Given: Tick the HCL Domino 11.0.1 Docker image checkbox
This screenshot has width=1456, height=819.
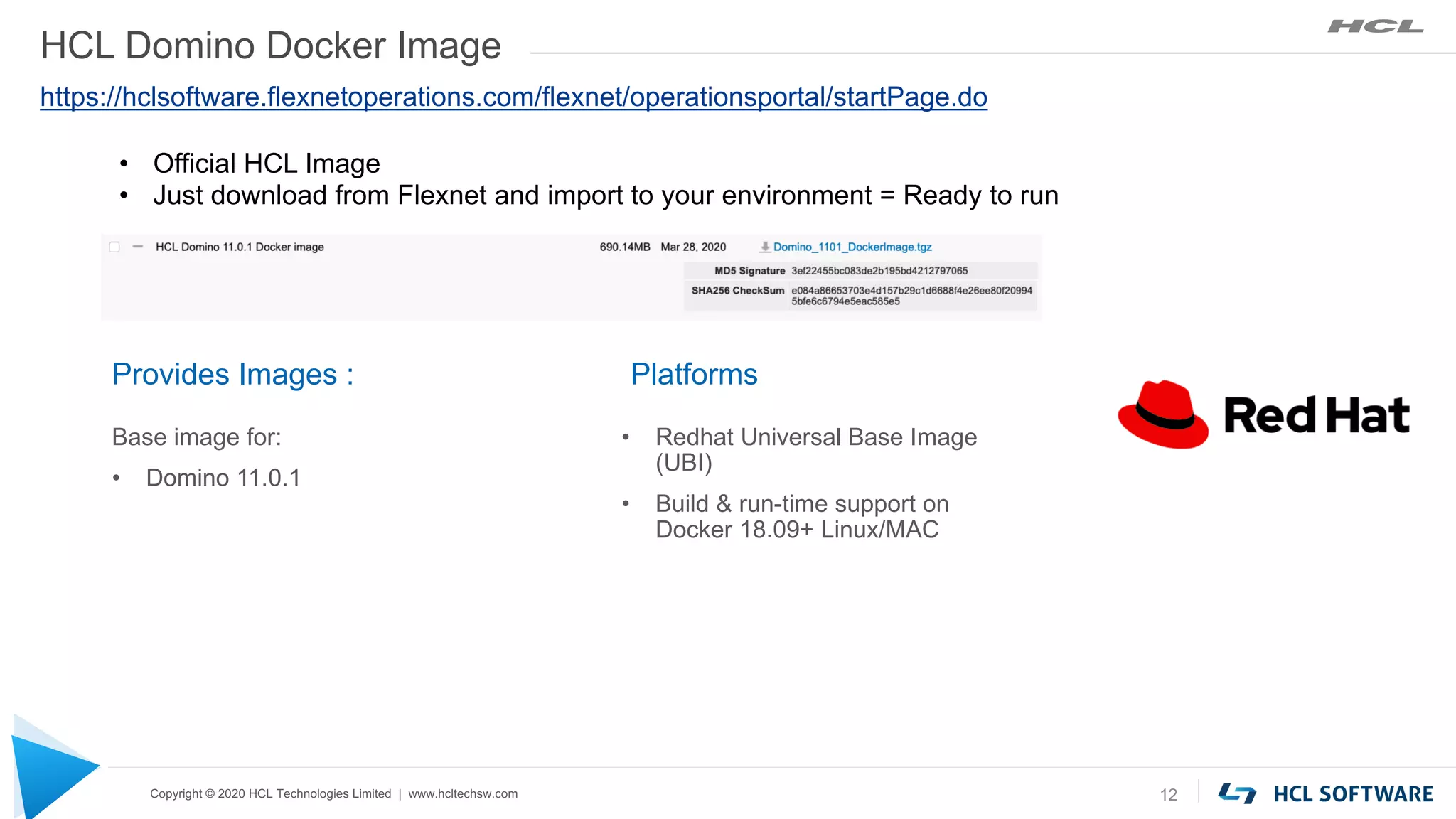Looking at the screenshot, I should (114, 247).
